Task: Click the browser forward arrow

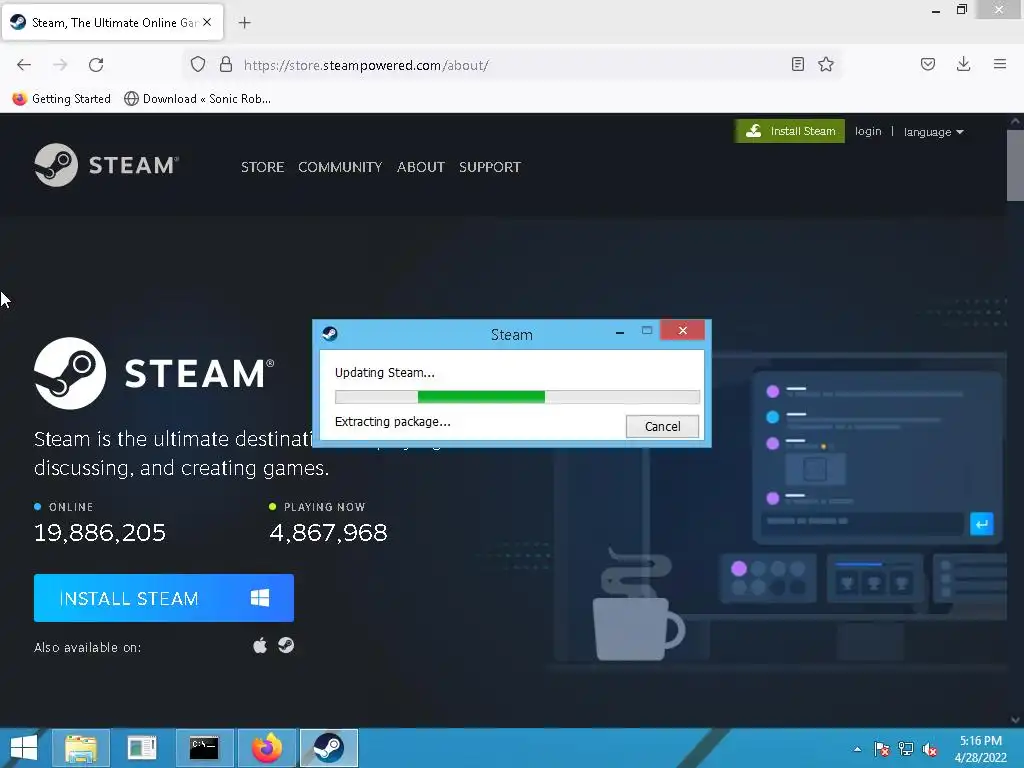Action: tap(60, 65)
